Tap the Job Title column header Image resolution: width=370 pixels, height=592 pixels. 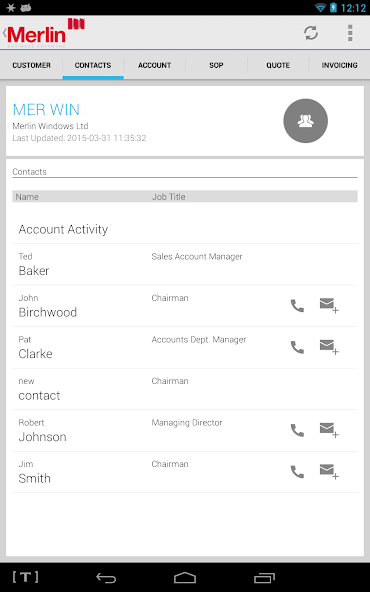(168, 197)
